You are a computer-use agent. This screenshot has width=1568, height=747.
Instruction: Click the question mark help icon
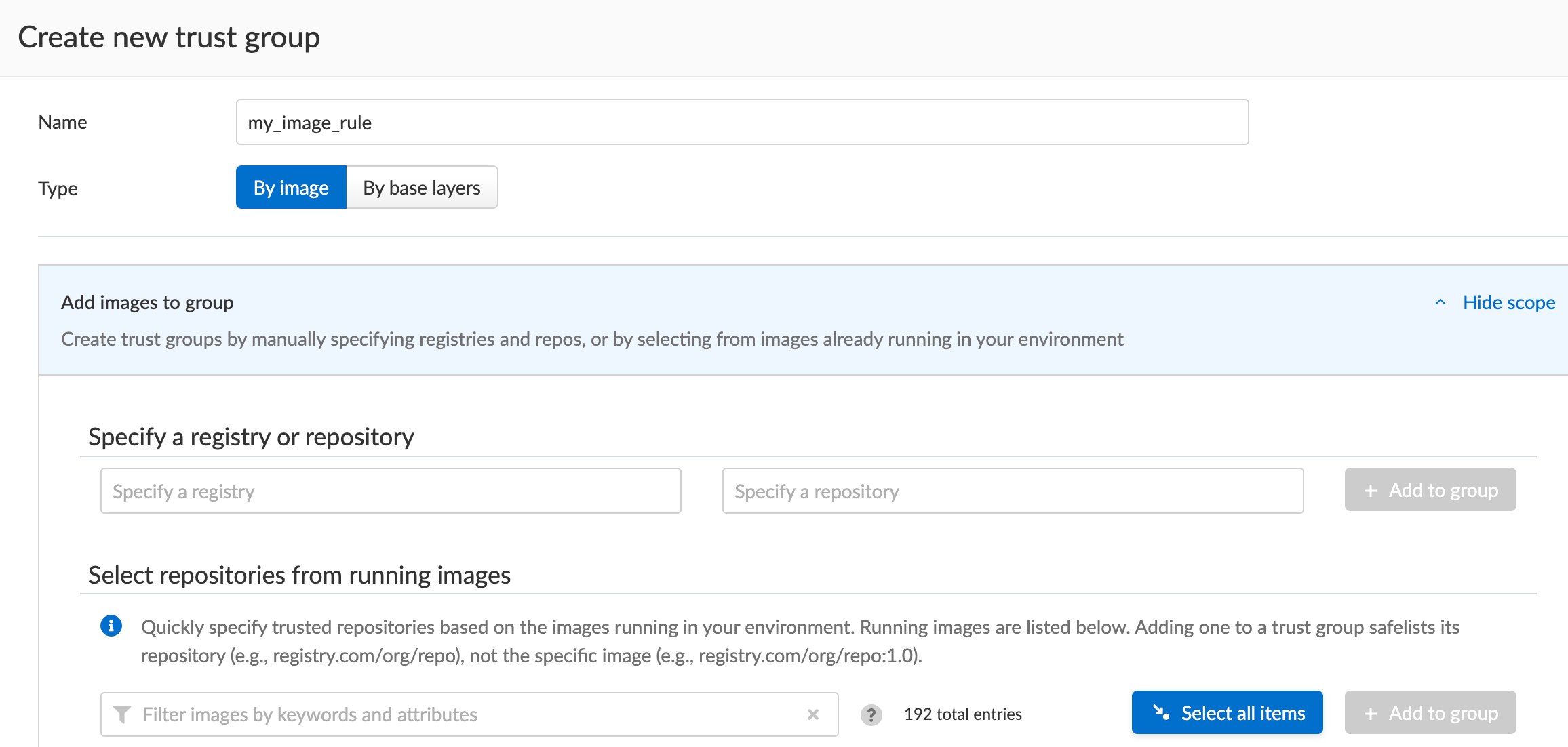[871, 714]
